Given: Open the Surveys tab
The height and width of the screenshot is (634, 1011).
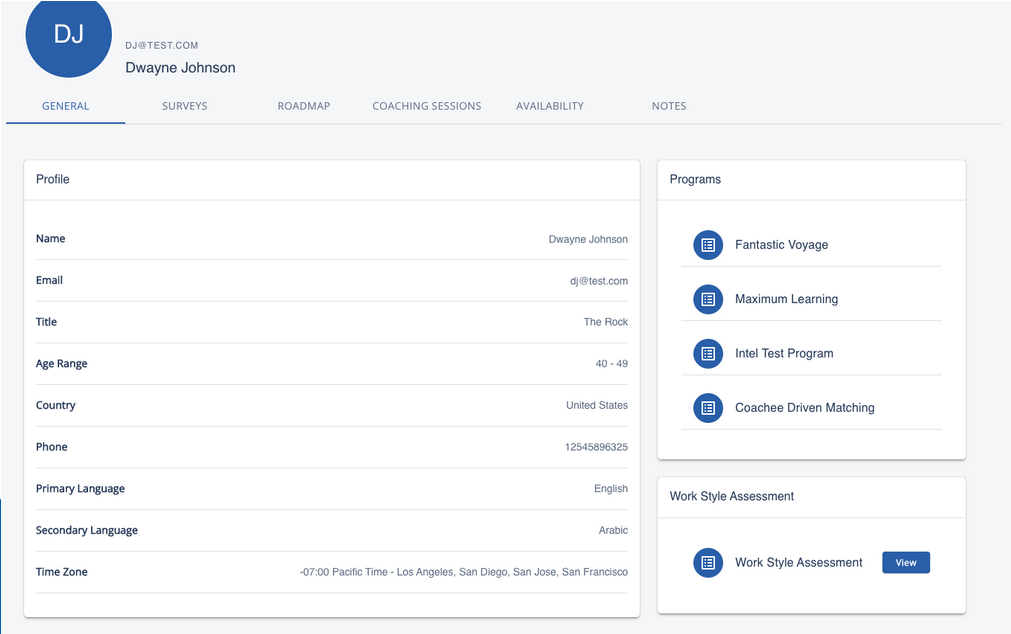Looking at the screenshot, I should pyautogui.click(x=185, y=106).
